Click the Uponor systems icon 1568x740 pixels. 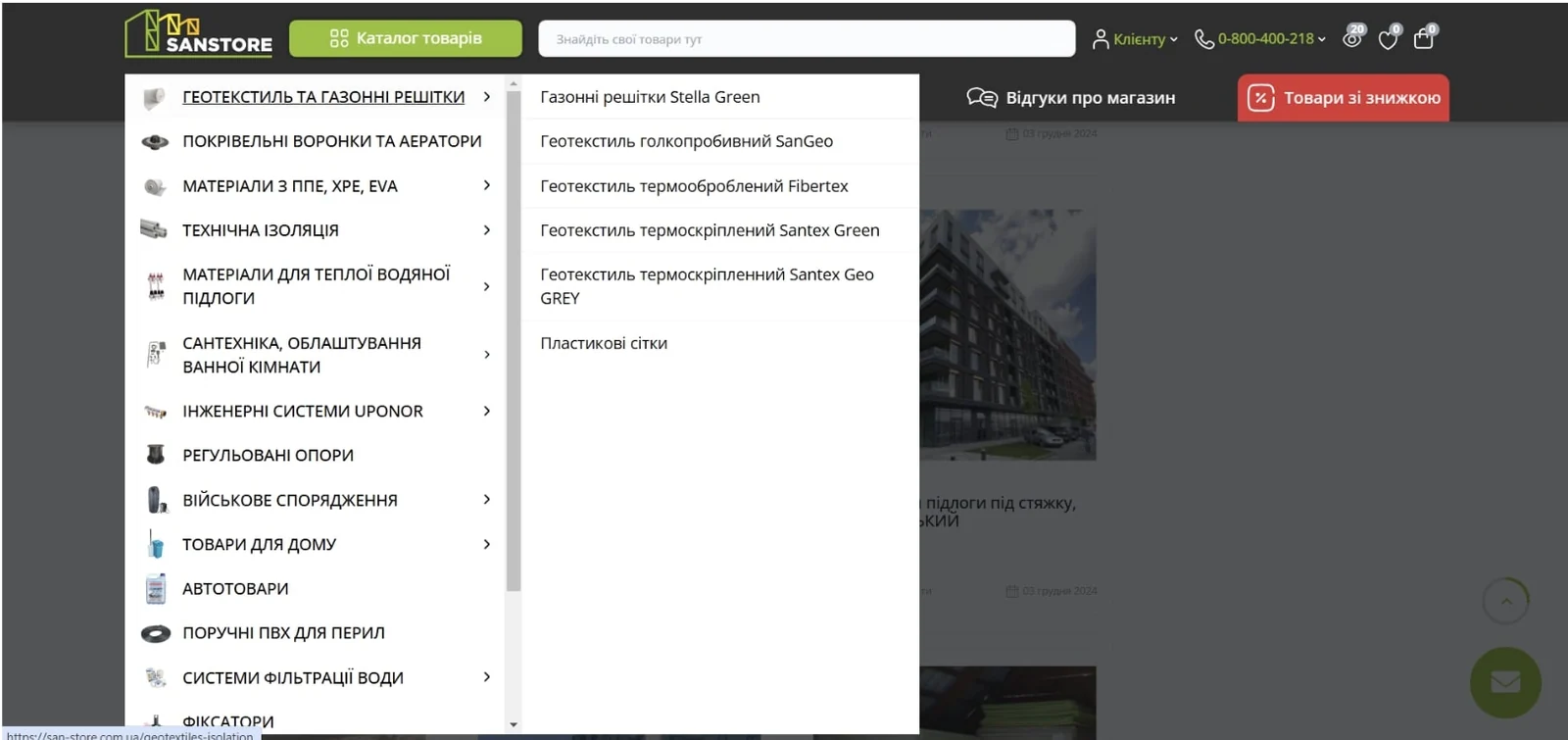[156, 412]
